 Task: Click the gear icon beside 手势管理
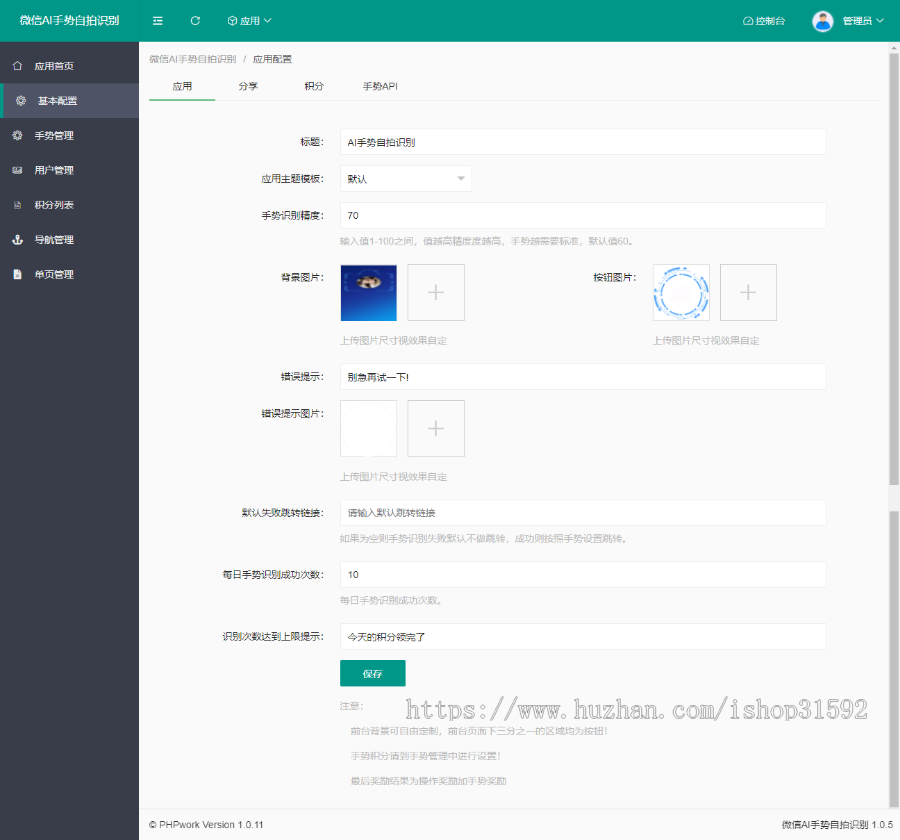17,136
